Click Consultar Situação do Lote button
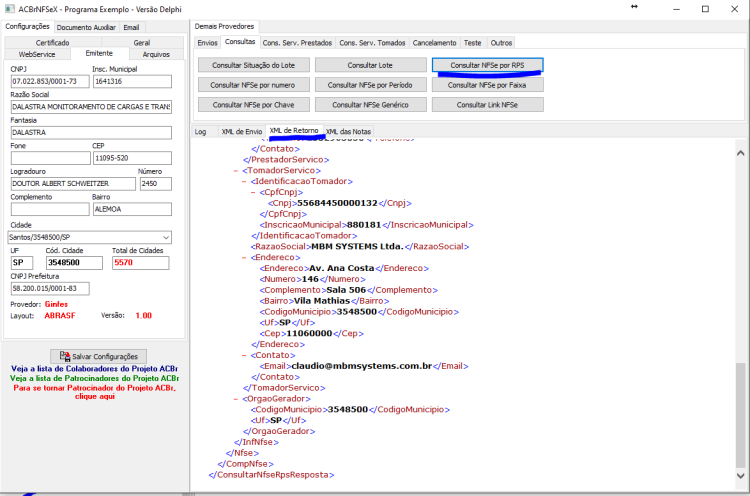This screenshot has height=496, width=750. [x=254, y=65]
